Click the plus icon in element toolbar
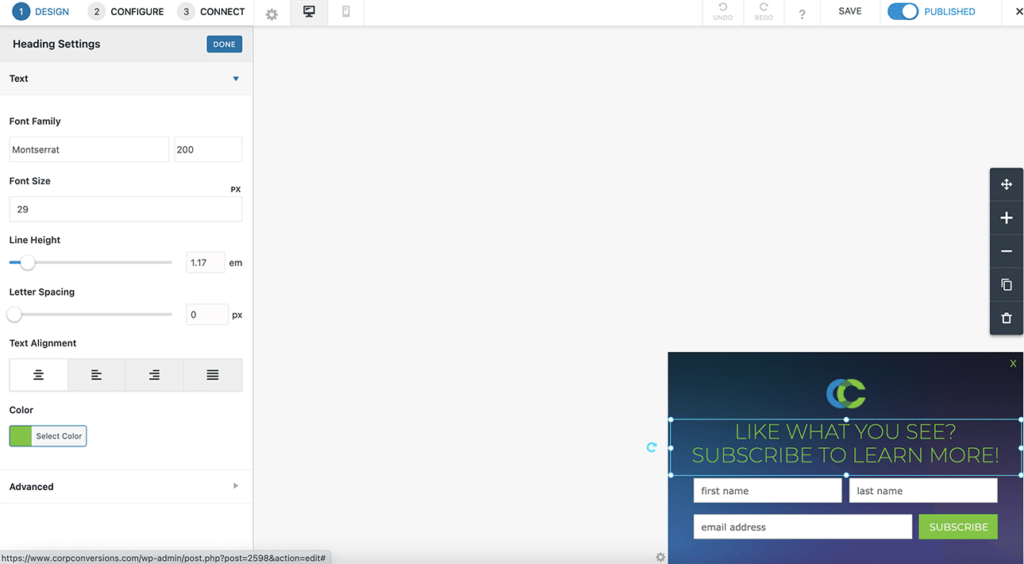The image size is (1024, 564). [x=1006, y=218]
